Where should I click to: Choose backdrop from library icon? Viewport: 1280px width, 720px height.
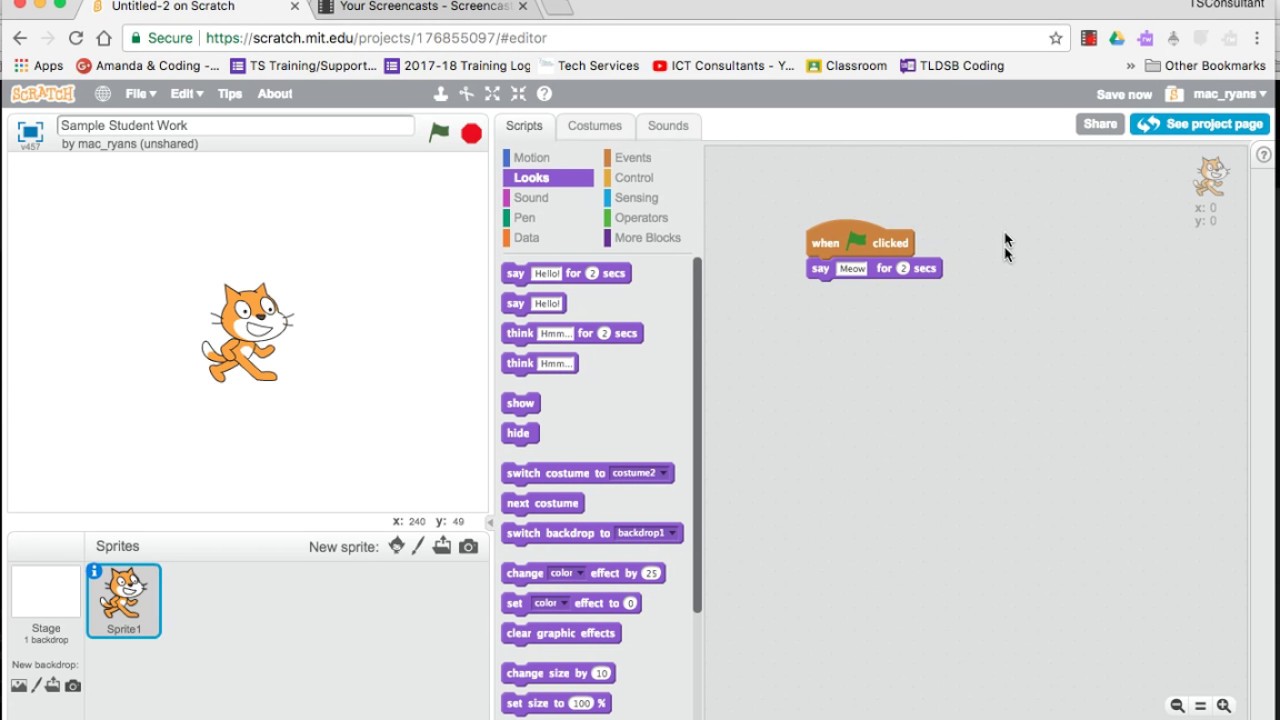pos(19,686)
